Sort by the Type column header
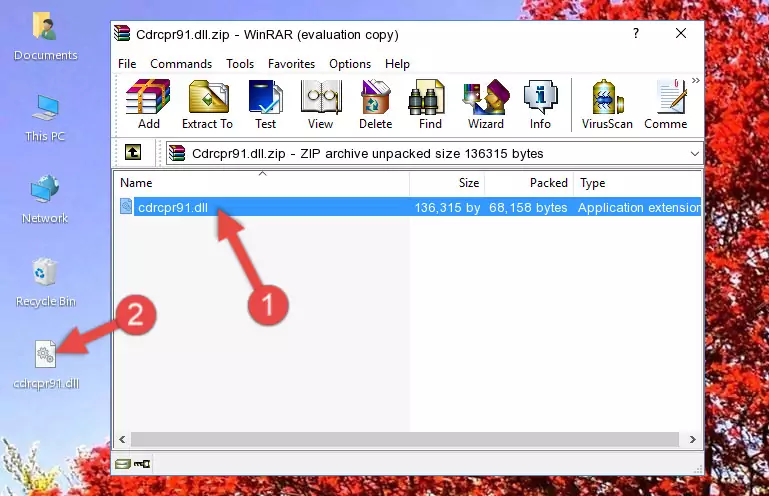Screen dimensions: 769x496 638,183
